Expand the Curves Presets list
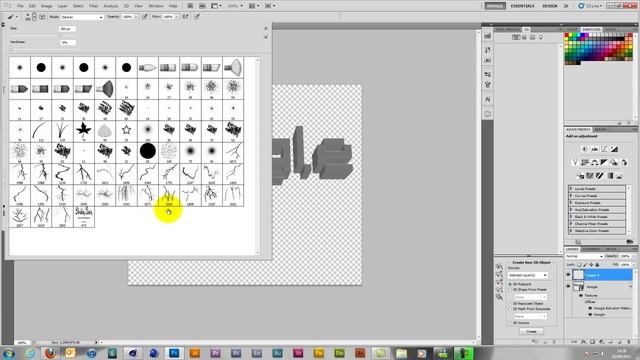640x360 pixels. (571, 196)
